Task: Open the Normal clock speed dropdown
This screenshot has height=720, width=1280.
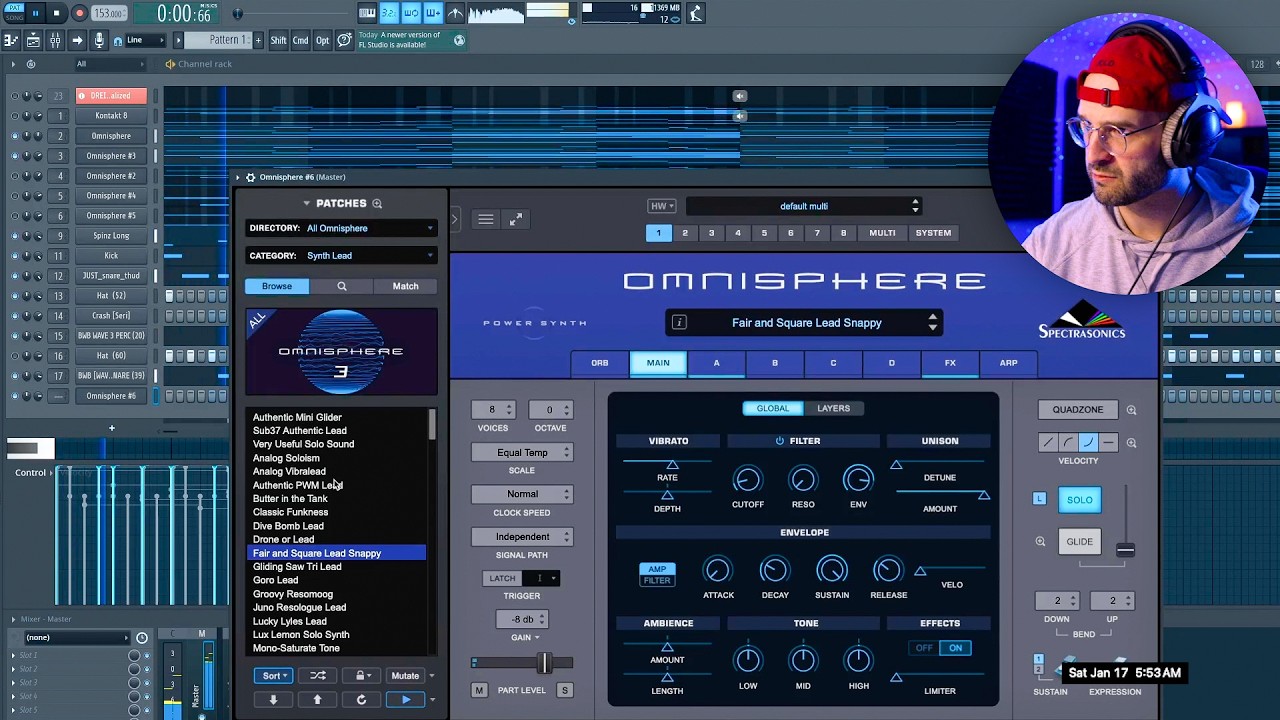Action: point(522,494)
